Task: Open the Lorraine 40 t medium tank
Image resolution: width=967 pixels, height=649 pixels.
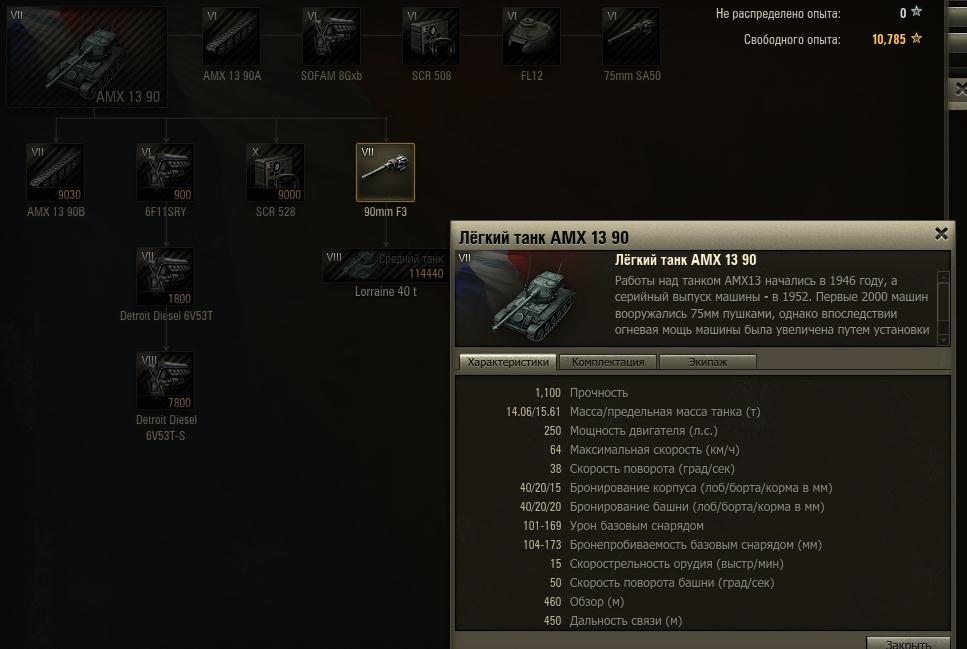Action: (386, 266)
